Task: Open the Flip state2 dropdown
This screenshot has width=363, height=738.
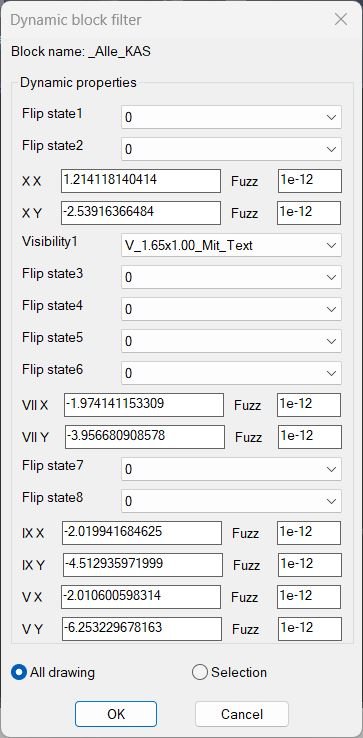Action: [x=231, y=149]
